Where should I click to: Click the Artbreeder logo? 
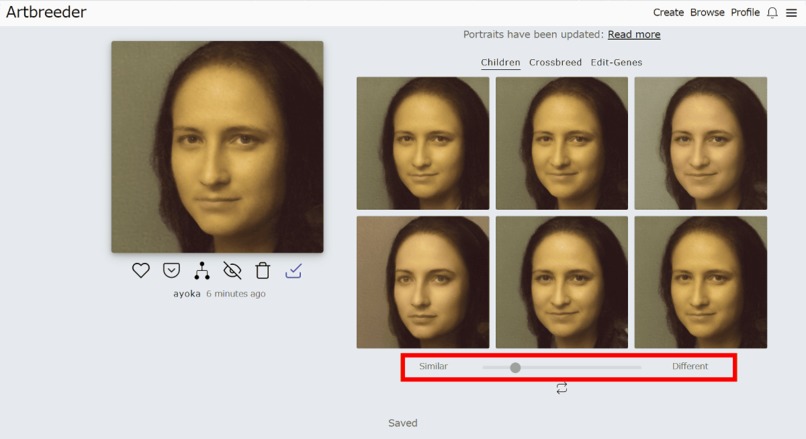[x=46, y=12]
